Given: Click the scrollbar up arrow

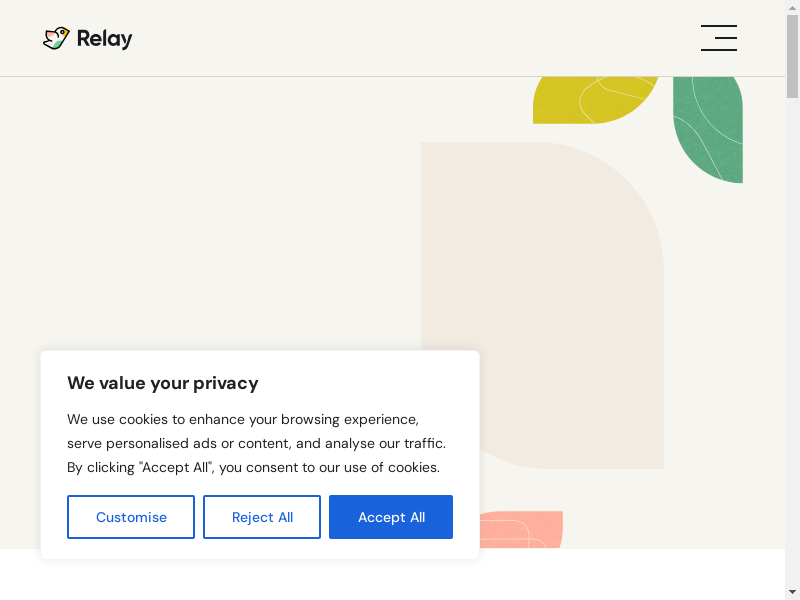Looking at the screenshot, I should click(792, 7).
